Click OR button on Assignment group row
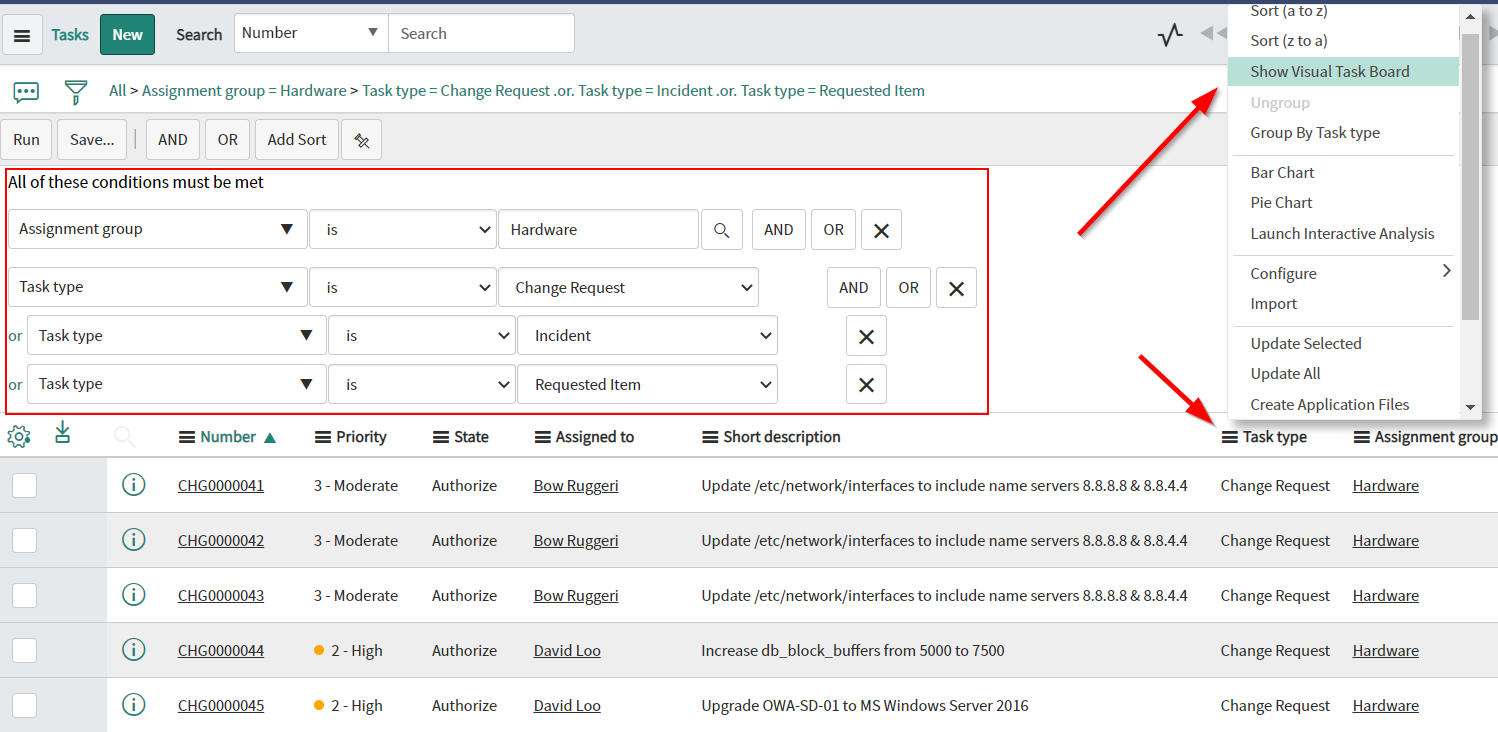 click(834, 230)
